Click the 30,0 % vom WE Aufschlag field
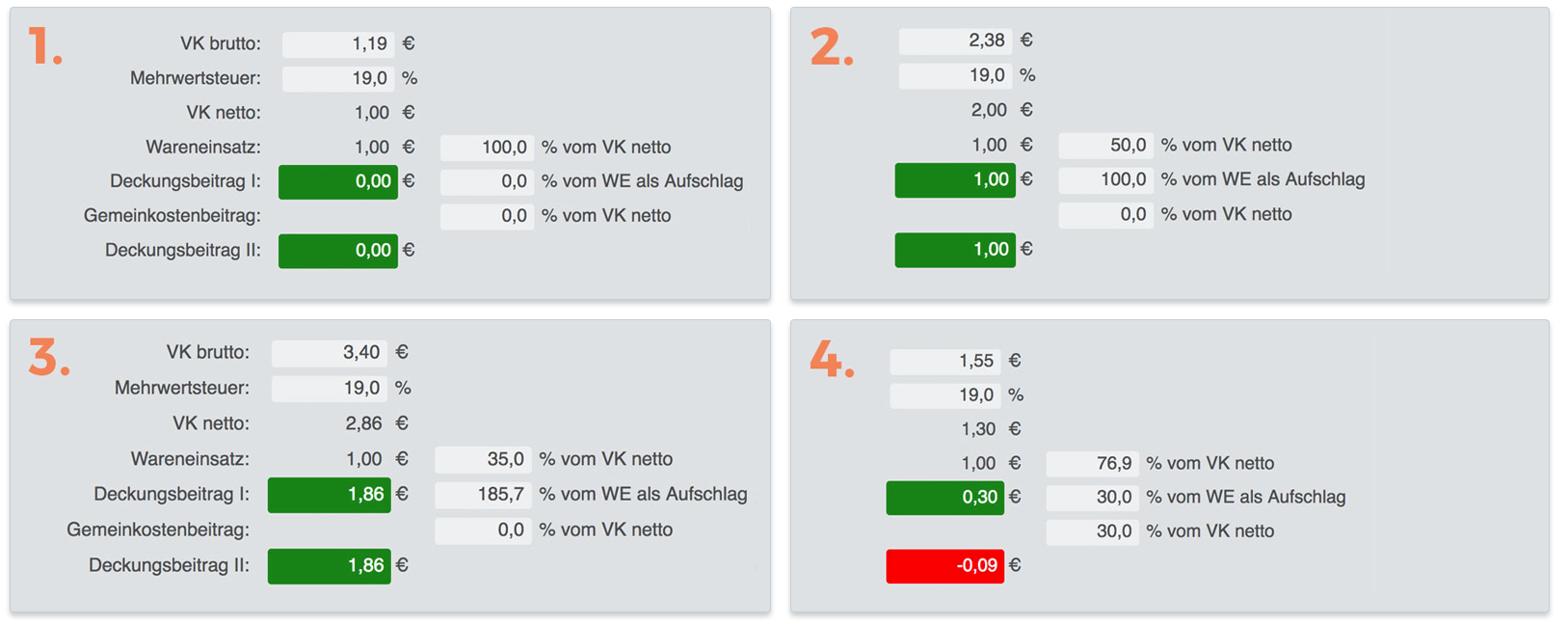The height and width of the screenshot is (625, 1568). [x=1091, y=498]
